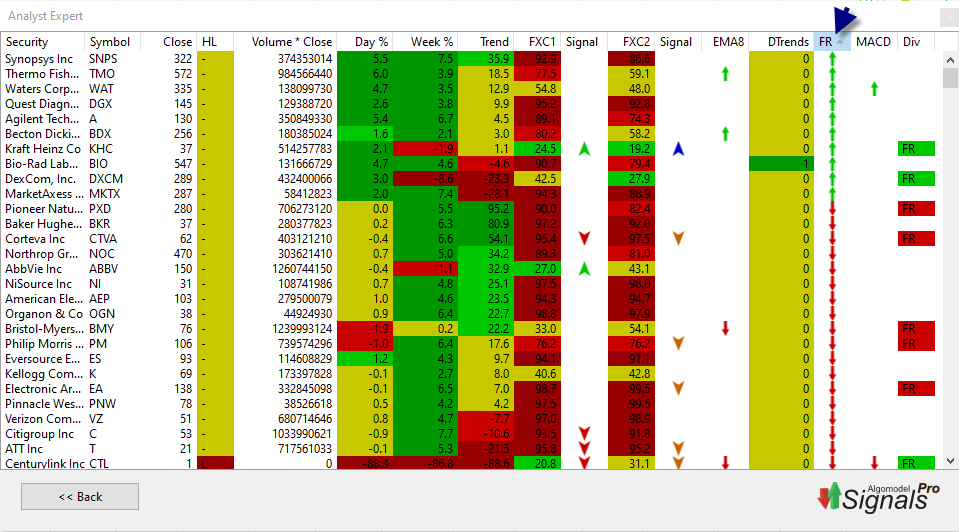Viewport: 959px width, 532px height.
Task: Select the DGX symbol cell
Action: click(x=100, y=104)
